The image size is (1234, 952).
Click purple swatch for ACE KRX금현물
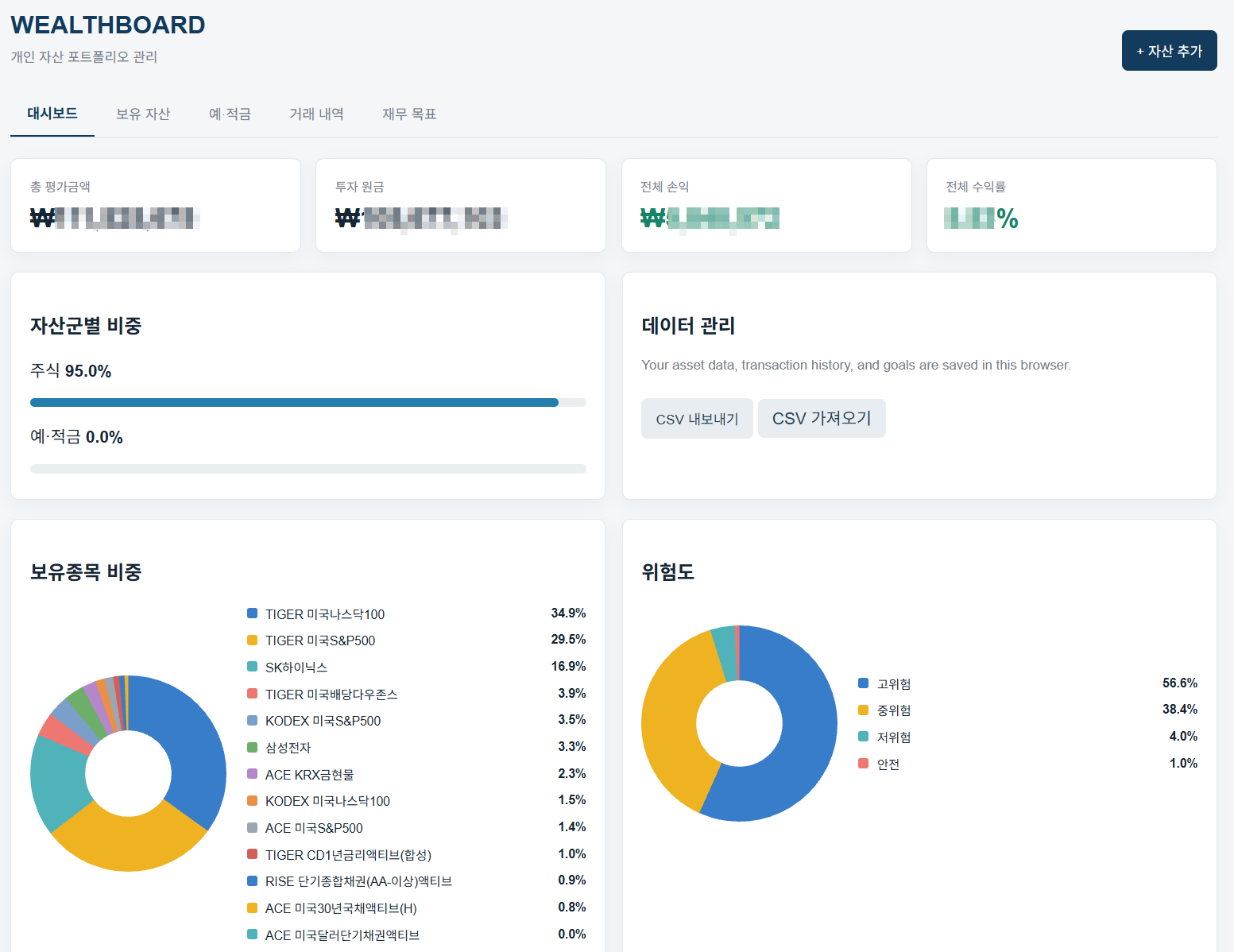[x=252, y=774]
